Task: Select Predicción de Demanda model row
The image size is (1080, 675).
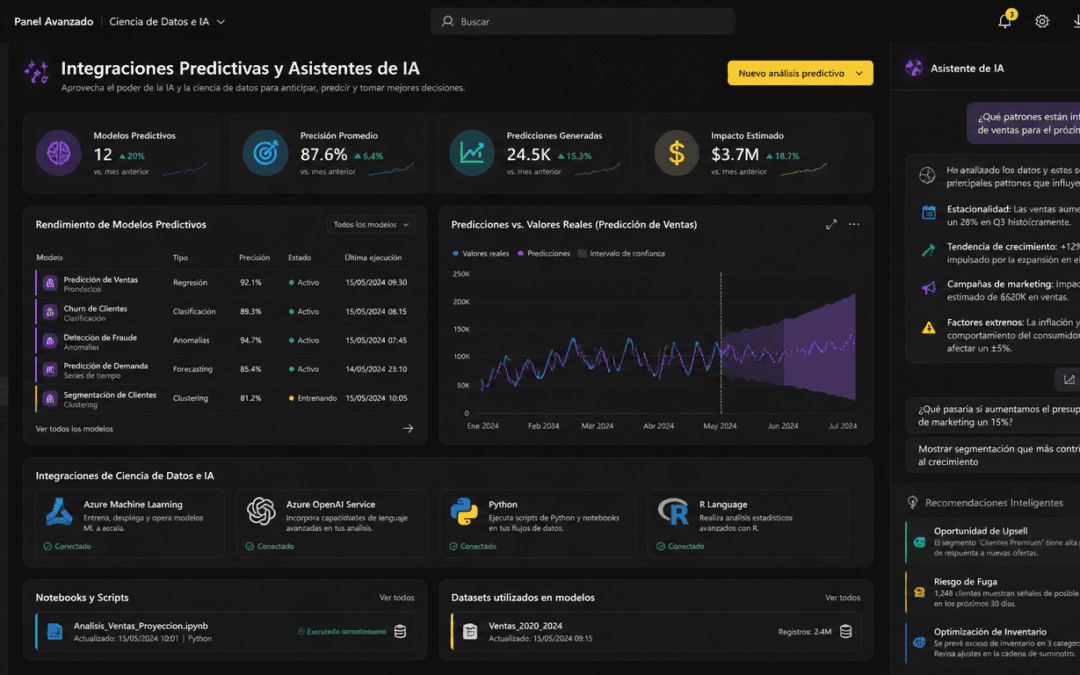Action: pyautogui.click(x=225, y=370)
